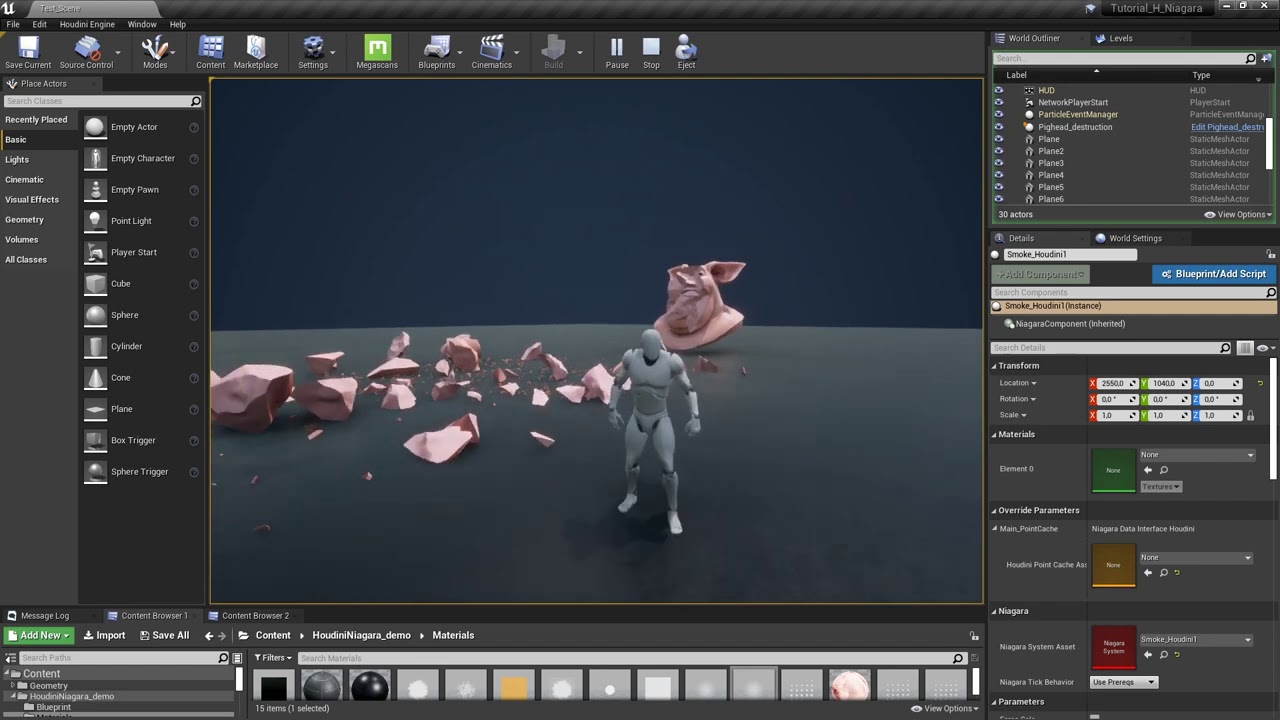Pick the Cube primitive icon
The width and height of the screenshot is (1280, 720).
[x=95, y=284]
